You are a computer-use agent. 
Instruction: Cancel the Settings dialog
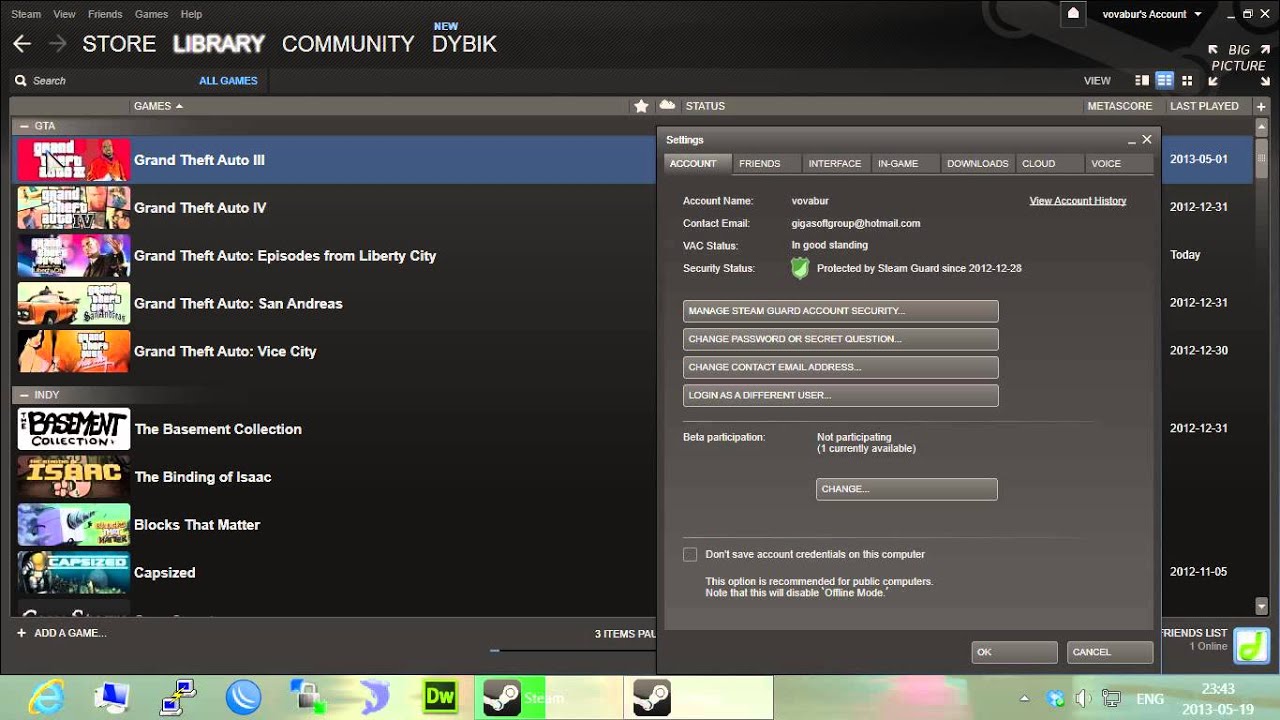click(x=1110, y=652)
